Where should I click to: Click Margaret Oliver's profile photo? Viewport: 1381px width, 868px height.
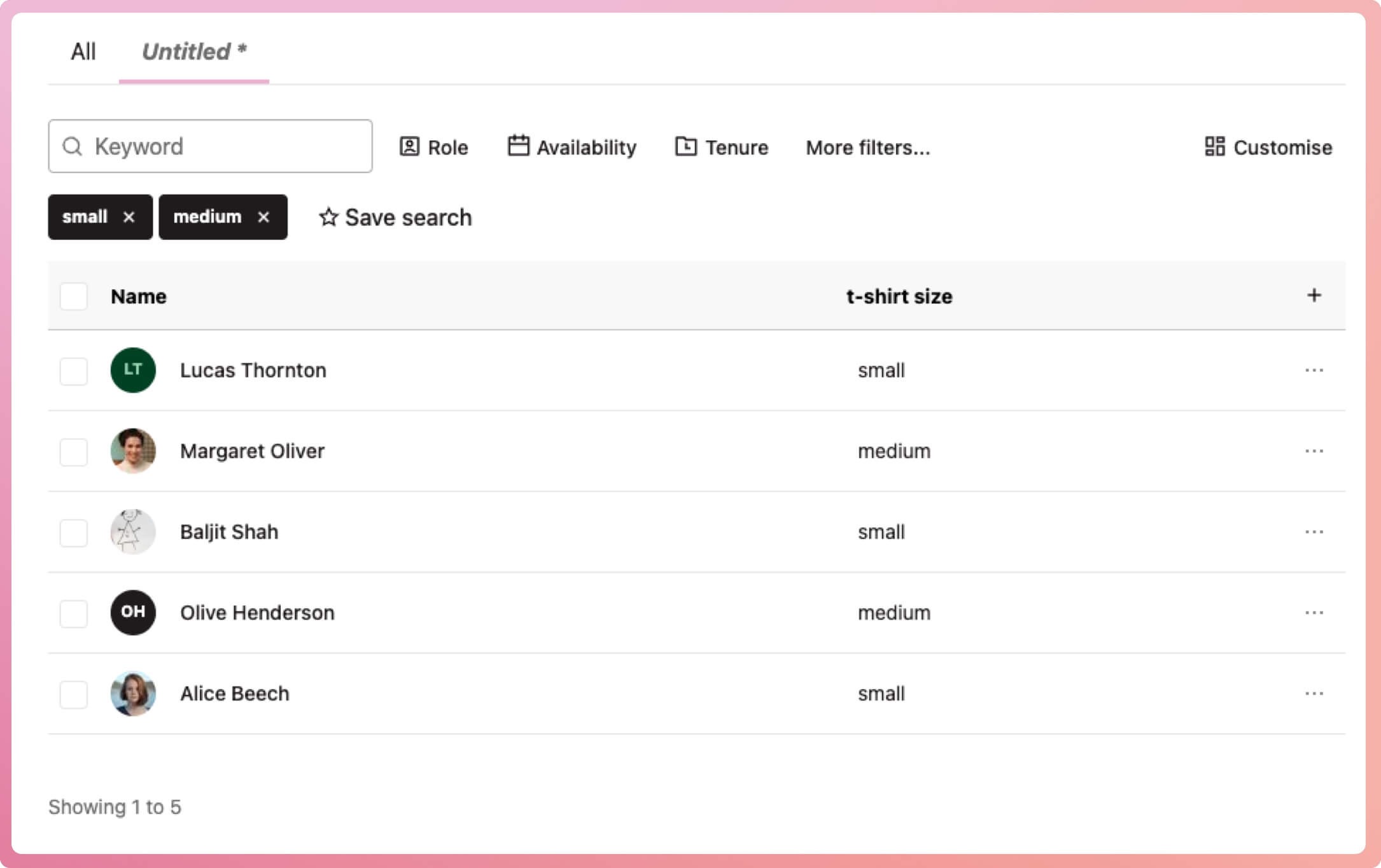133,451
